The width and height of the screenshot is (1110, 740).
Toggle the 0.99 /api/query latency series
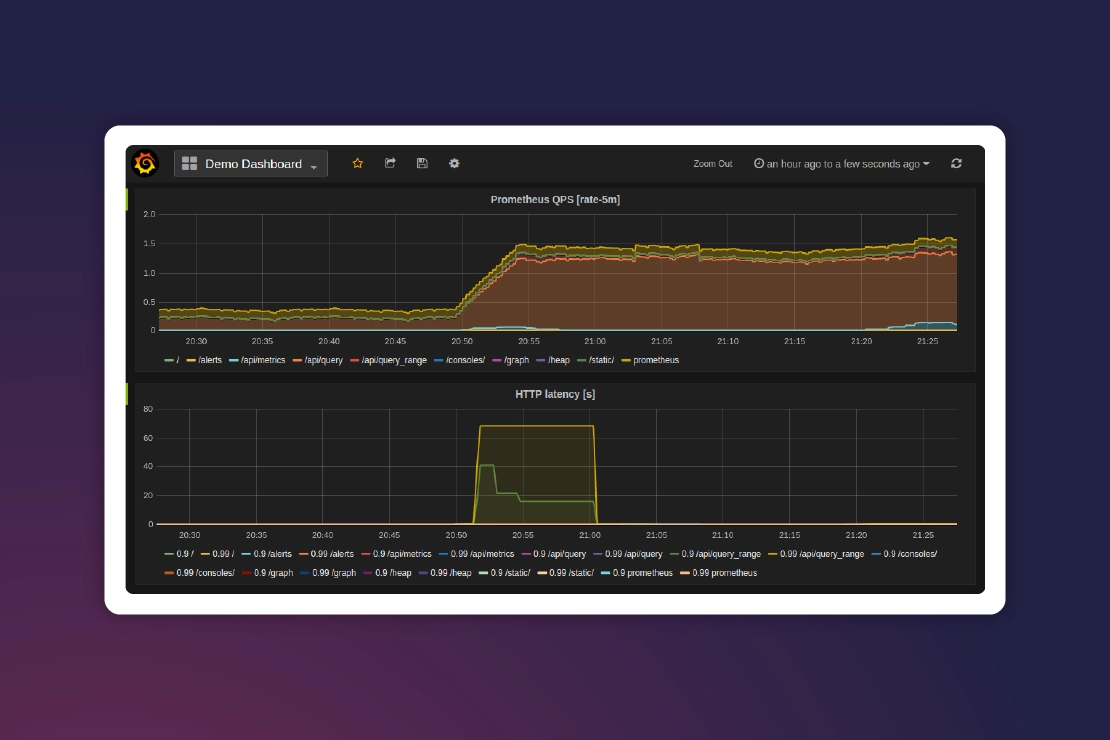[629, 554]
